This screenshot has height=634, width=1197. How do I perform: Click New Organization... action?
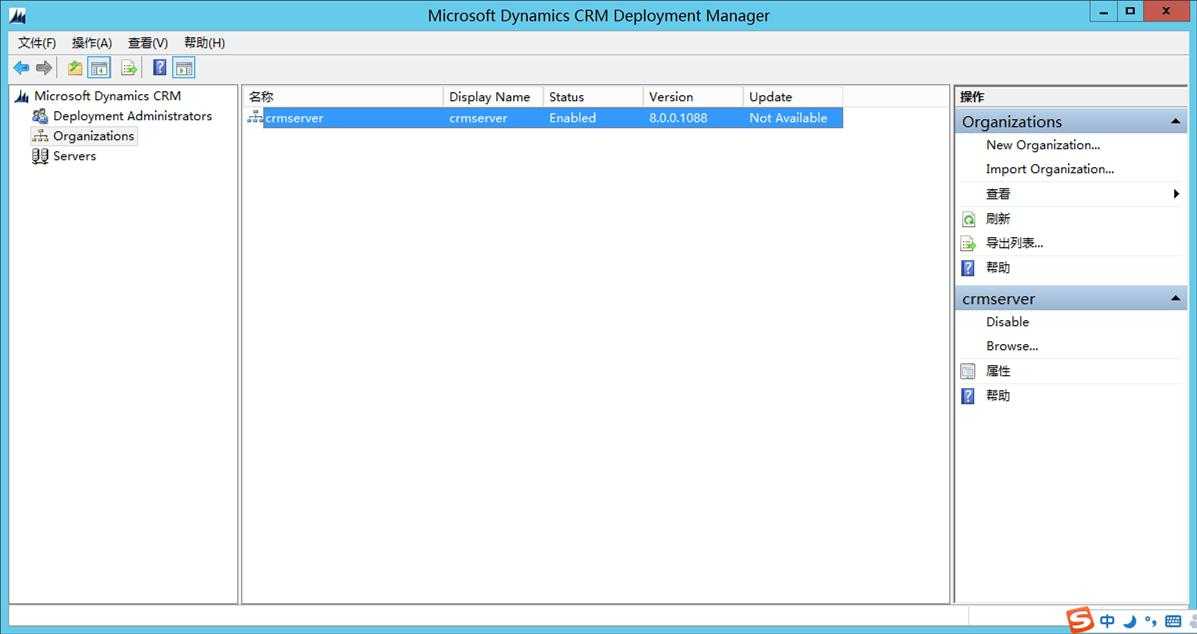[x=1043, y=145]
